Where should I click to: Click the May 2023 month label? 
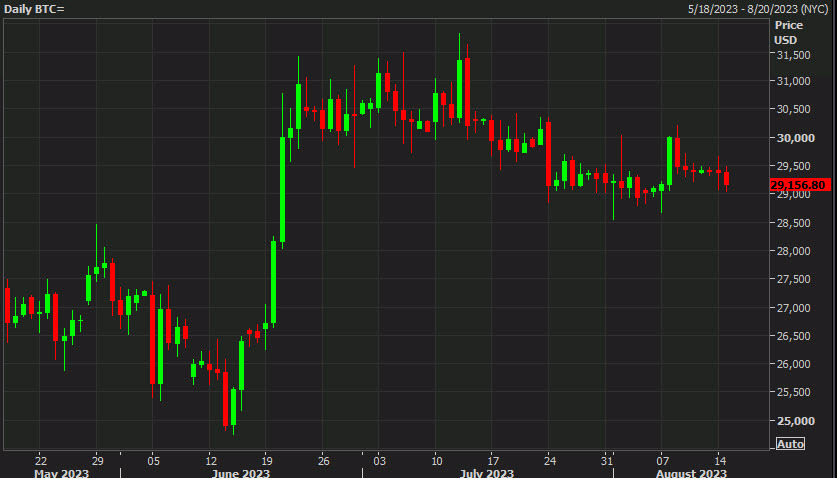pyautogui.click(x=61, y=473)
